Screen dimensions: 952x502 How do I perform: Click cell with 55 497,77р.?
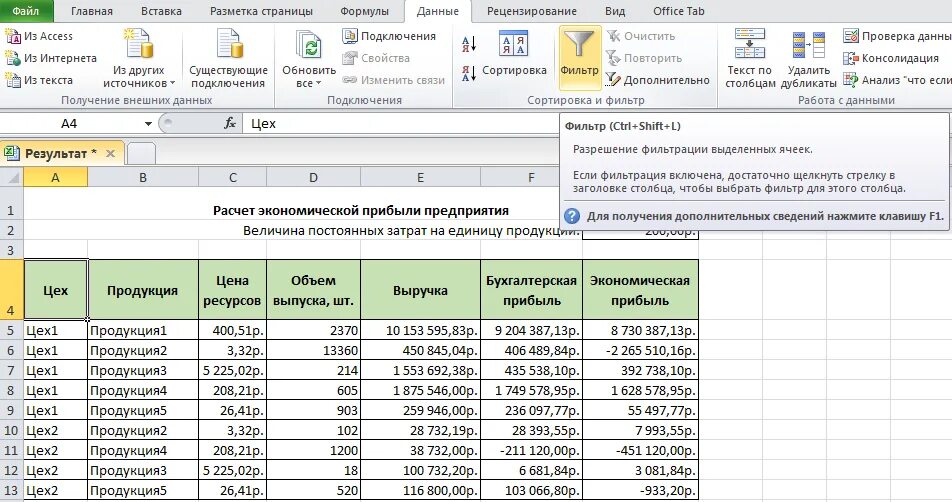click(640, 410)
